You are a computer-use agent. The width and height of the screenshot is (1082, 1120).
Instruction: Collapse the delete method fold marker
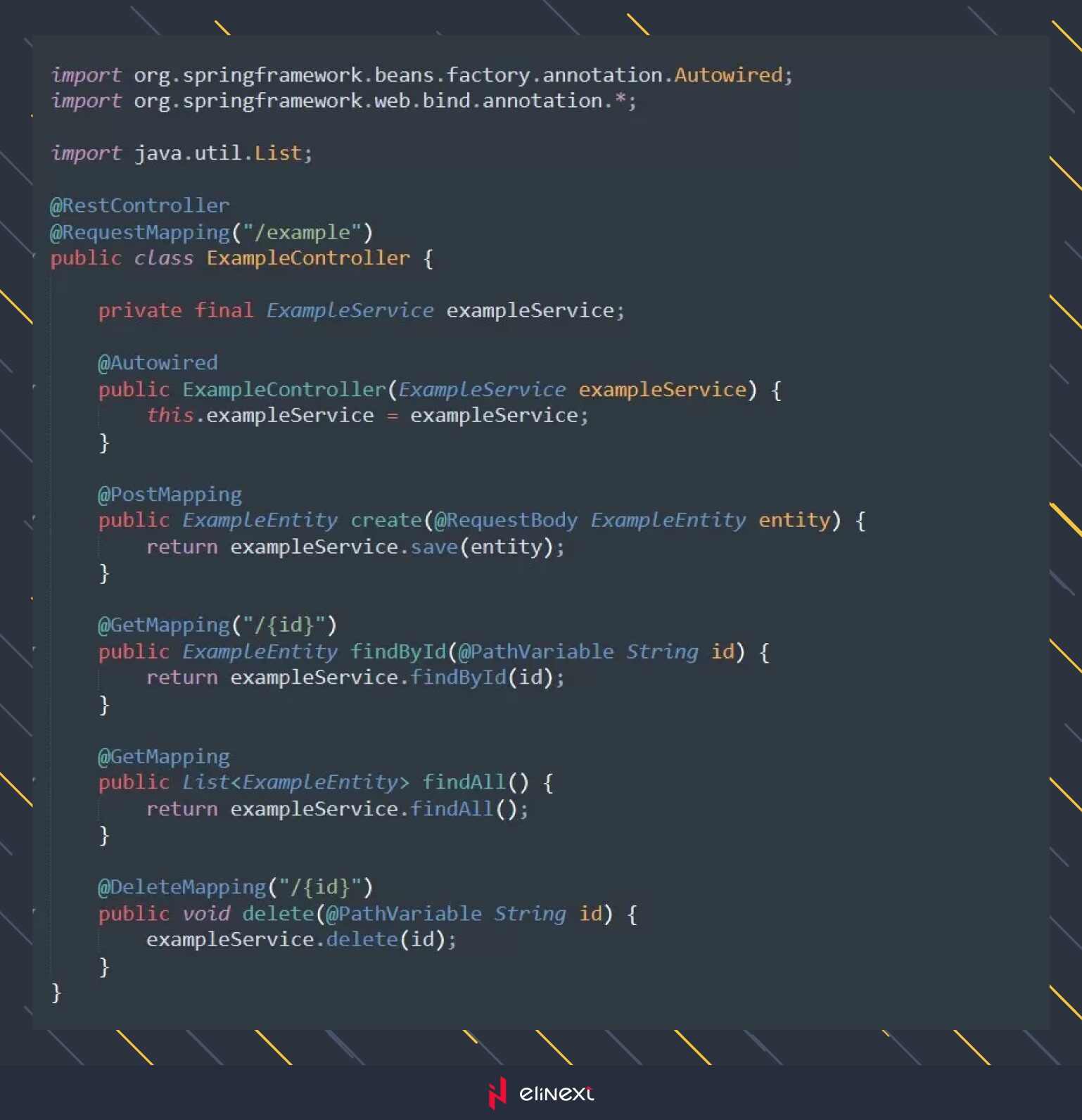(34, 913)
